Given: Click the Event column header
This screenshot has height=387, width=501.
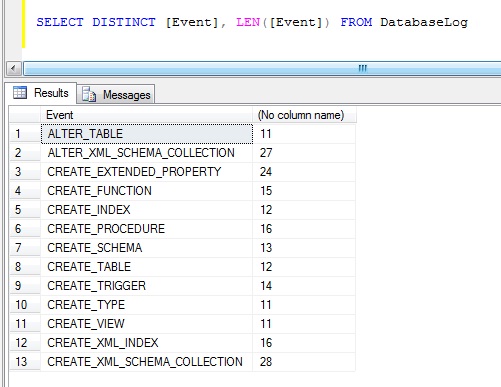Looking at the screenshot, I should 147,115.
